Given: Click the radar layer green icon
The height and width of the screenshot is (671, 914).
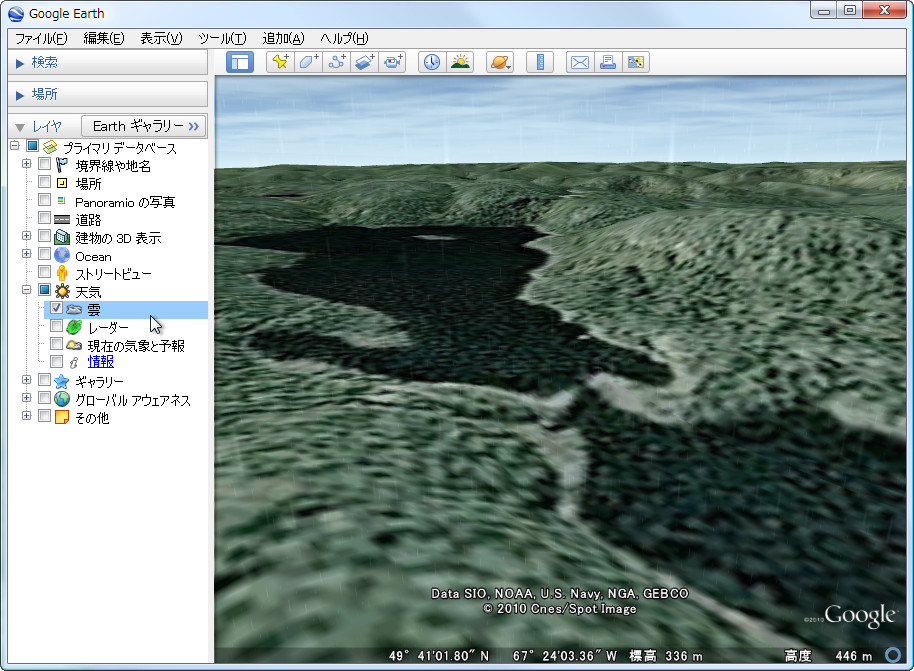Looking at the screenshot, I should point(74,327).
